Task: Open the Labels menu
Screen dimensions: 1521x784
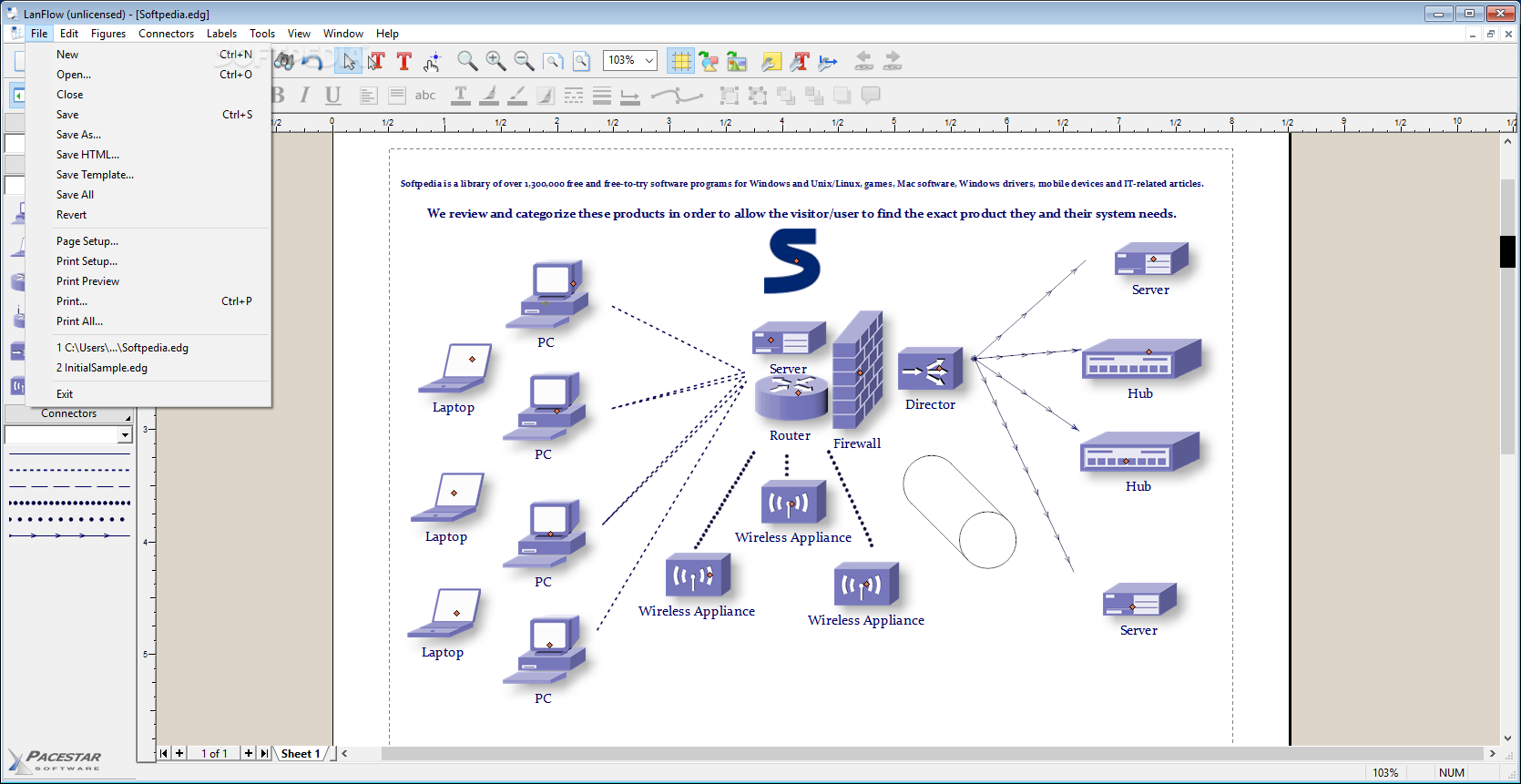Action: pos(221,34)
